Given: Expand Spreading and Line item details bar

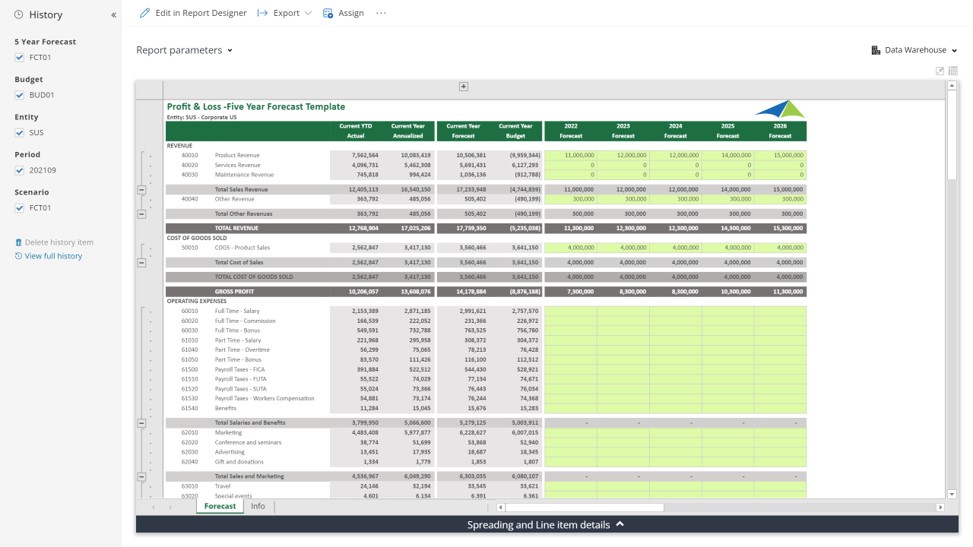Looking at the screenshot, I should [546, 524].
